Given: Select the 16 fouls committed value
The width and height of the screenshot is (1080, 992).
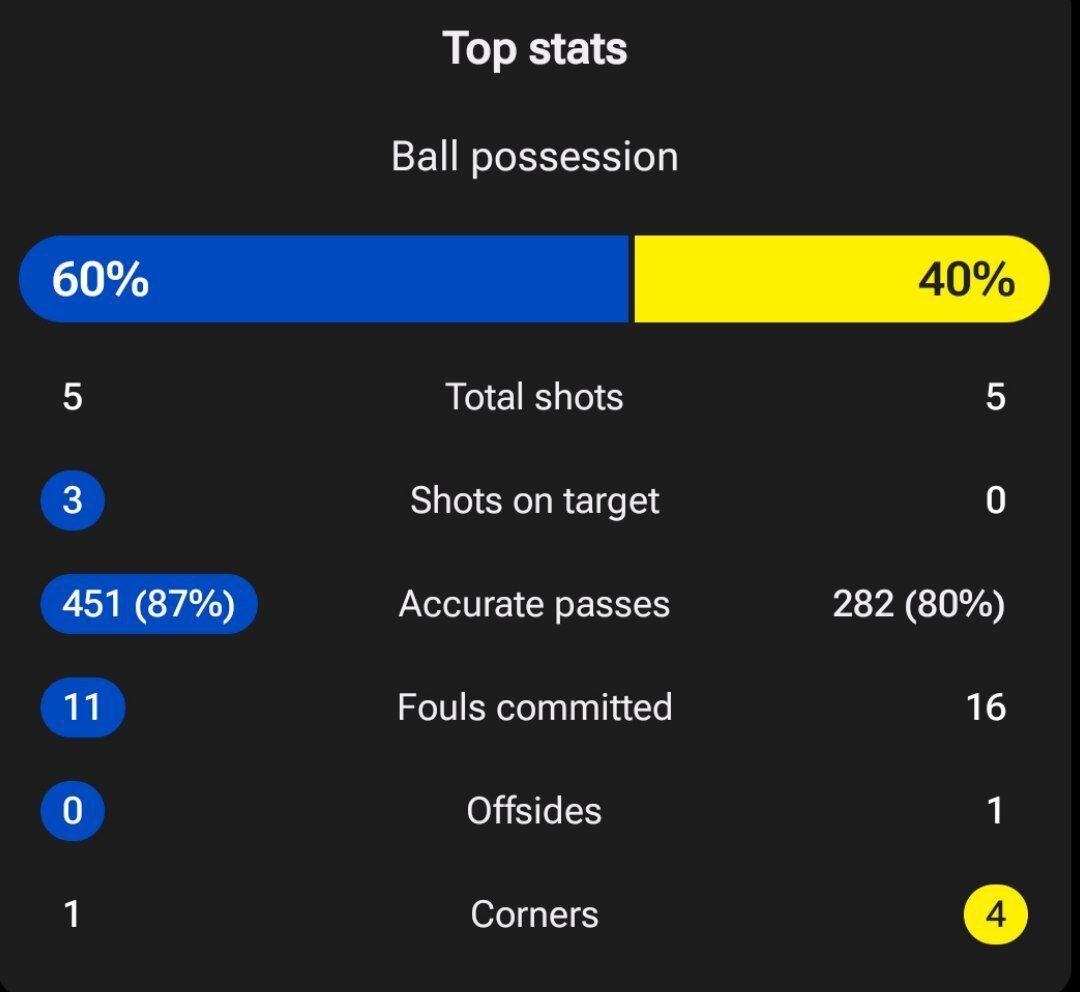Looking at the screenshot, I should 986,707.
